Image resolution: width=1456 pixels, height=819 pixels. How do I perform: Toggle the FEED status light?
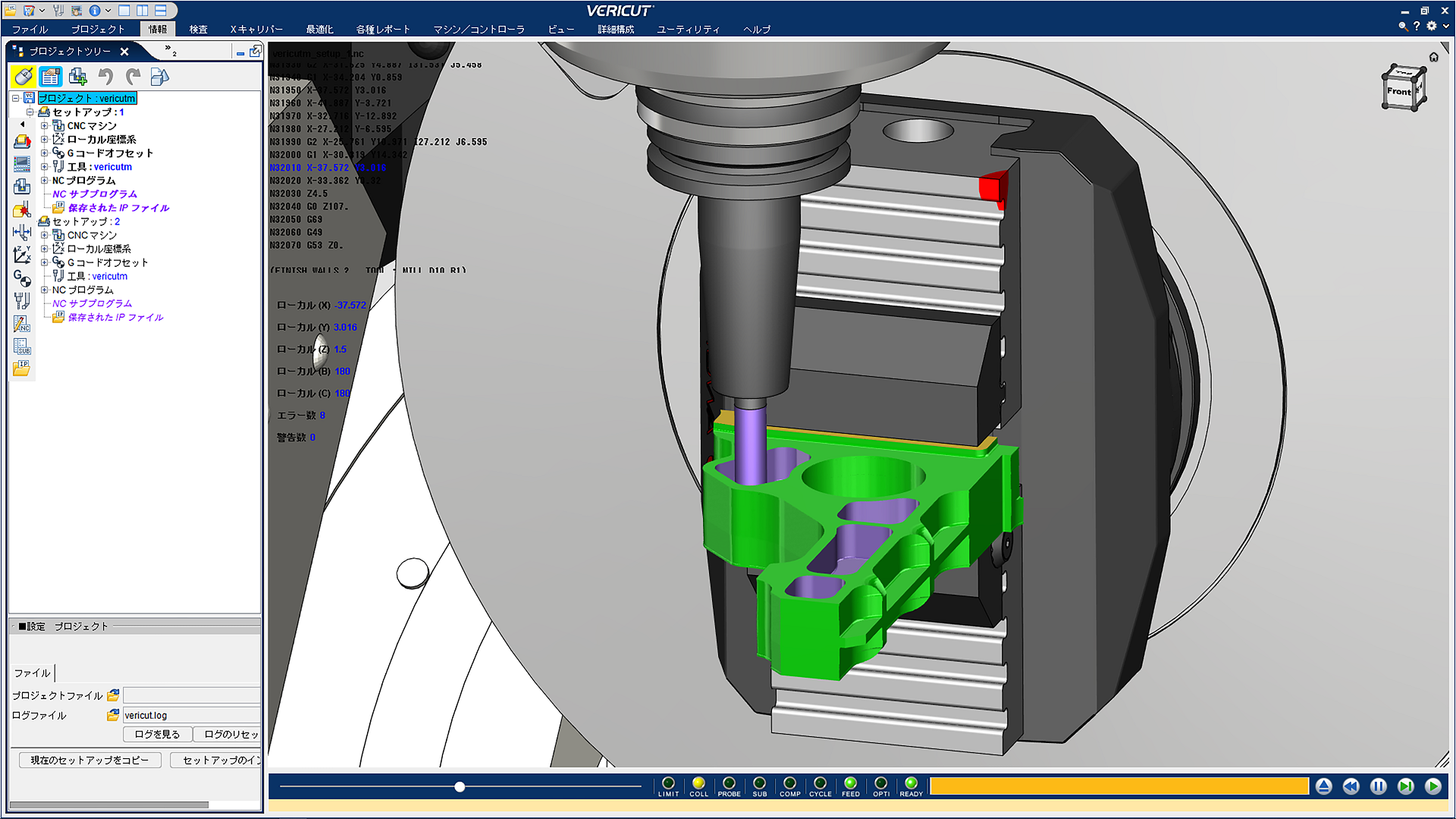point(850,783)
